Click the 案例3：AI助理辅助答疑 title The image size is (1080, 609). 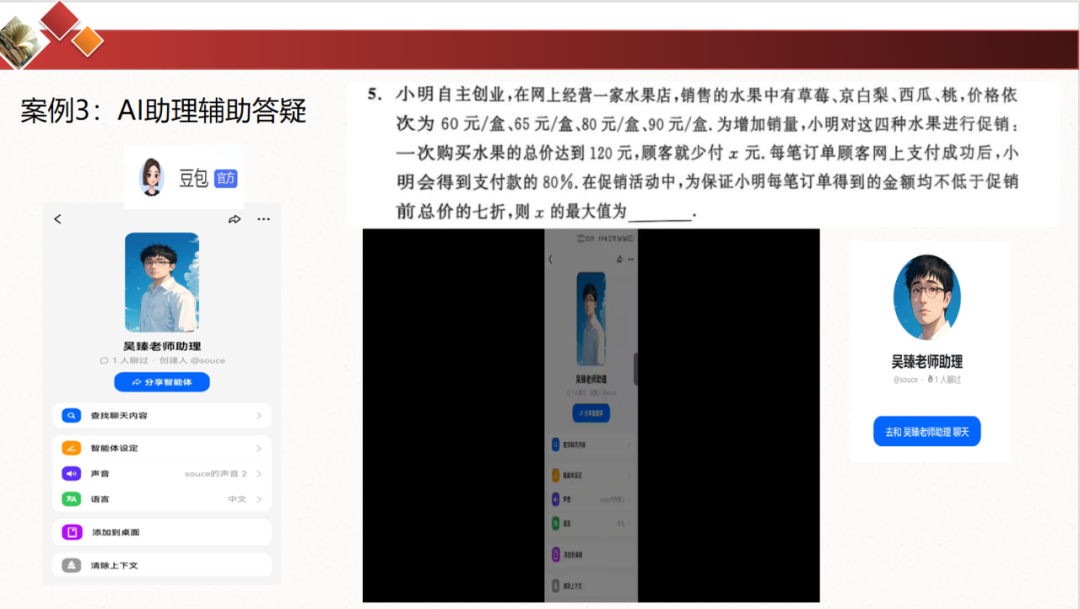[x=163, y=111]
